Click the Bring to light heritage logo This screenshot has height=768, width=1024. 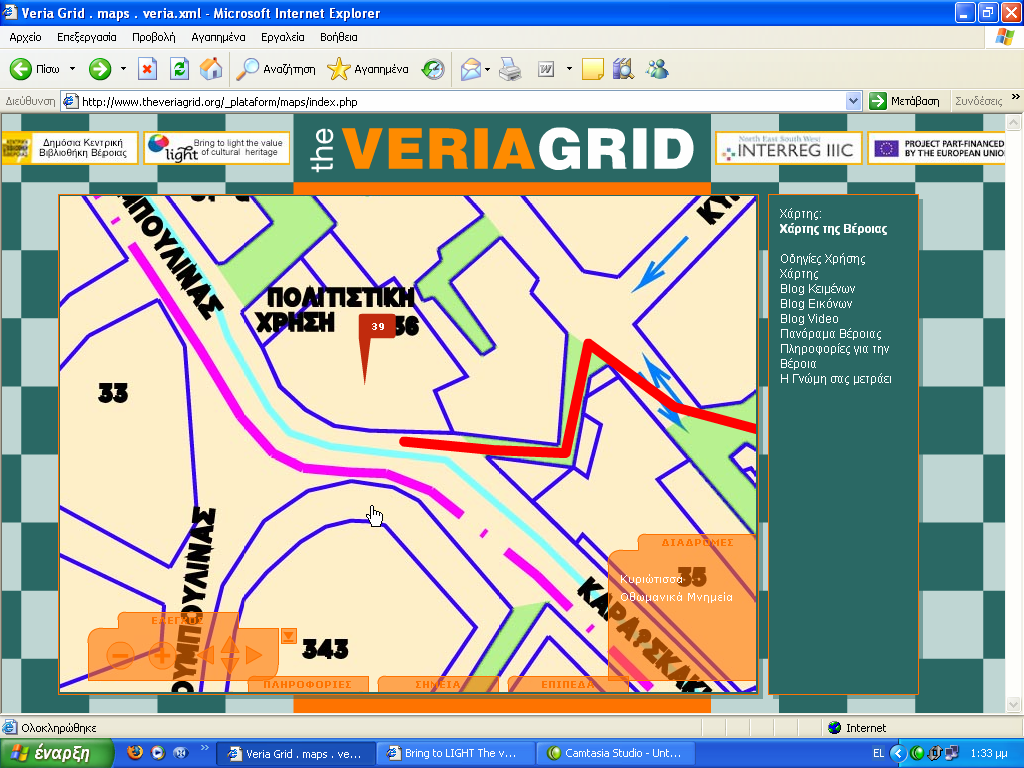pos(216,148)
